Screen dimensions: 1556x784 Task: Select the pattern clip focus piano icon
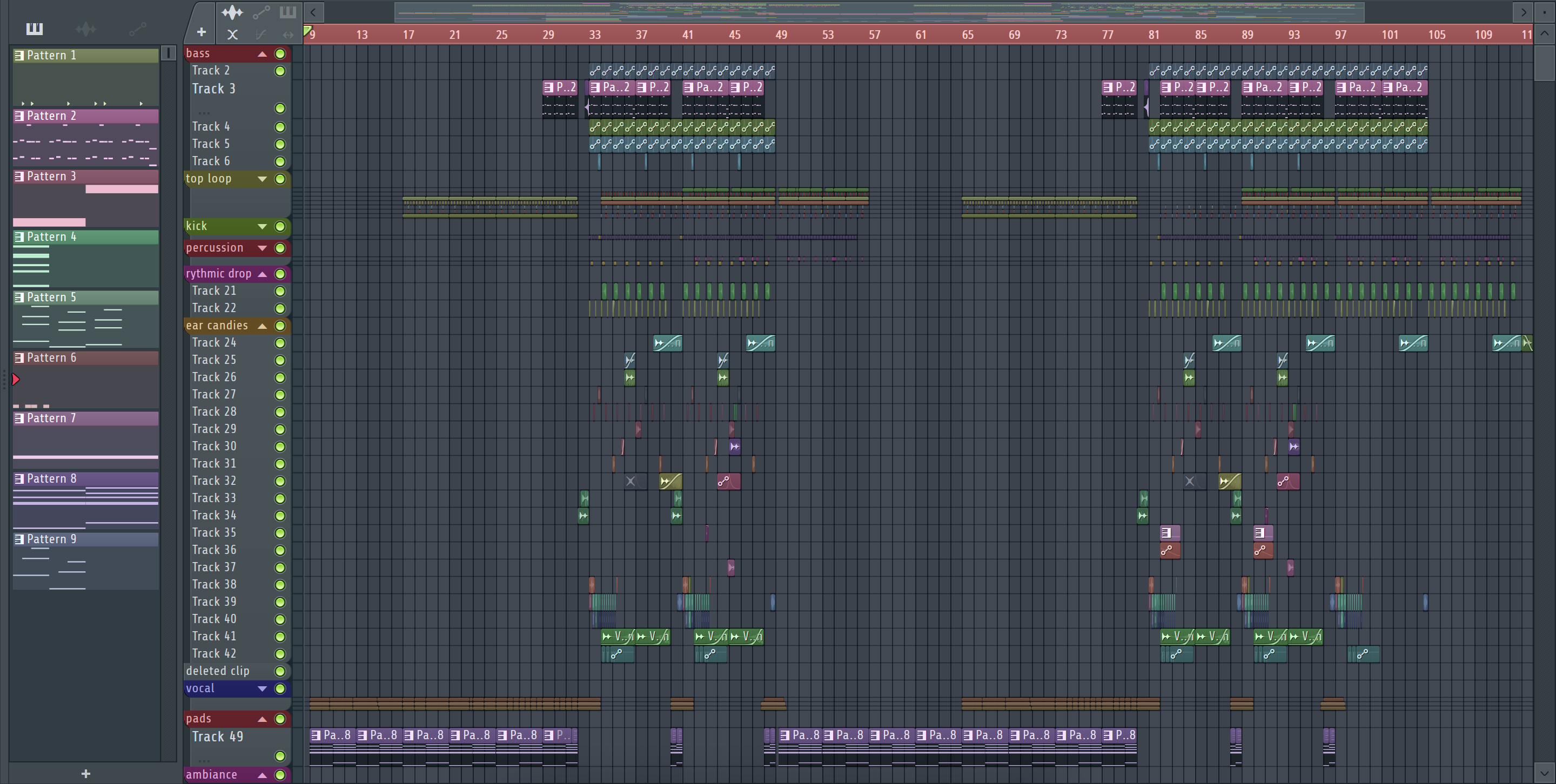click(x=287, y=12)
